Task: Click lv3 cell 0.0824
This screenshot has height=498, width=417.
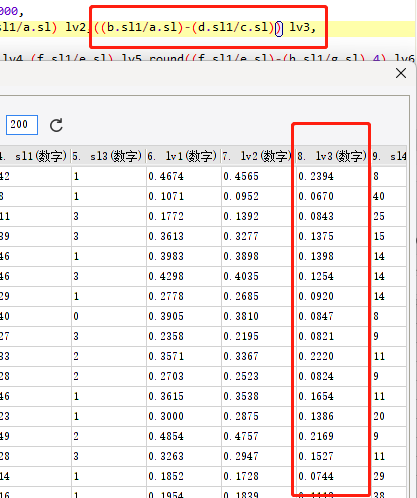Action: 333,376
